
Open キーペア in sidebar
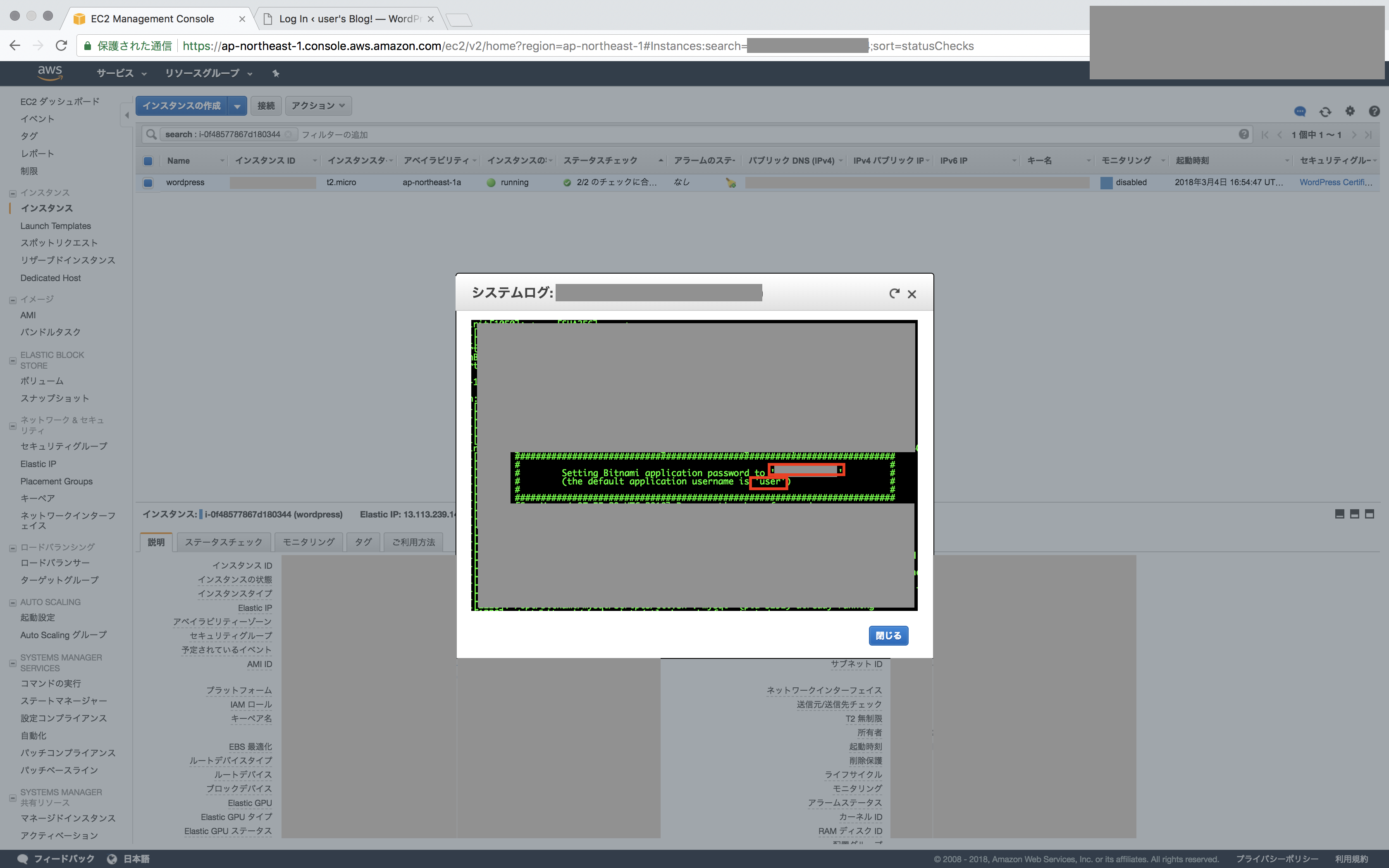click(38, 498)
